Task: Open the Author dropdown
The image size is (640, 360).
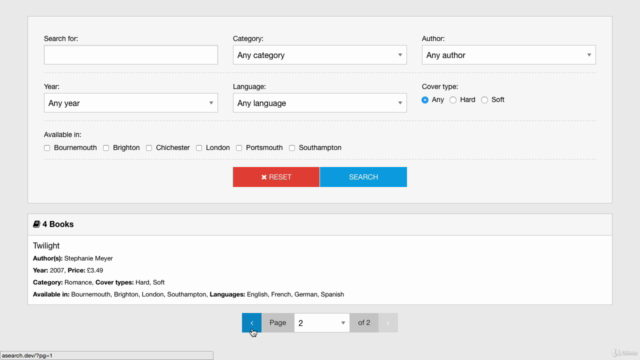Action: pyautogui.click(x=509, y=55)
